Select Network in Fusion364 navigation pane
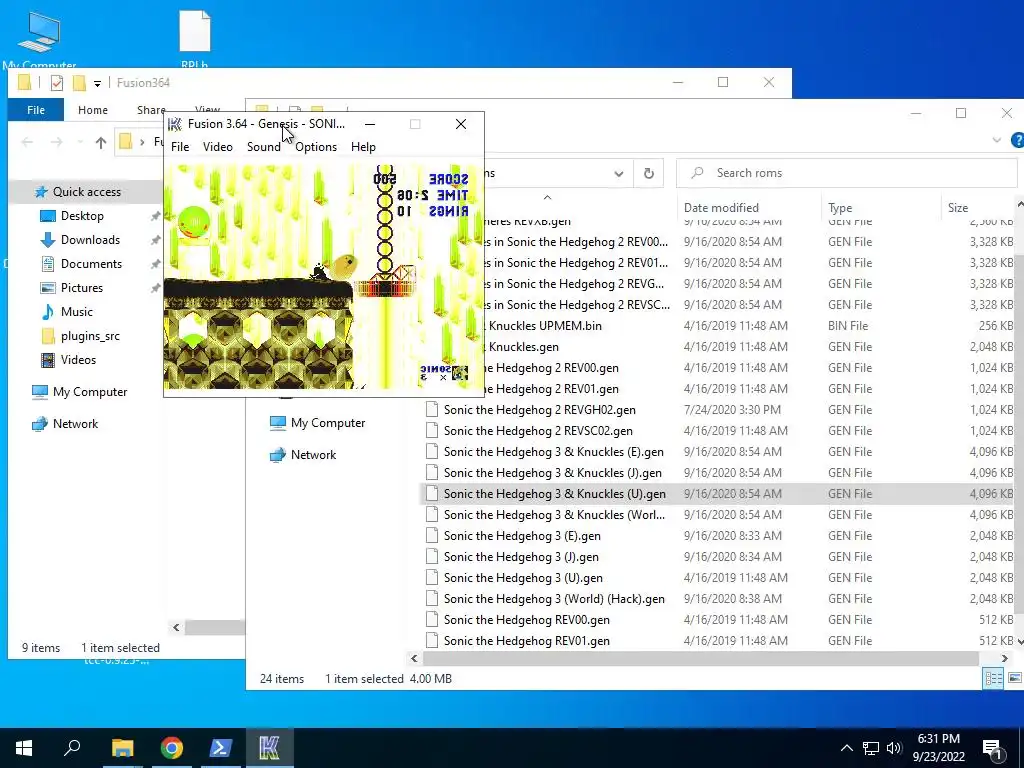This screenshot has width=1024, height=768. (x=75, y=424)
